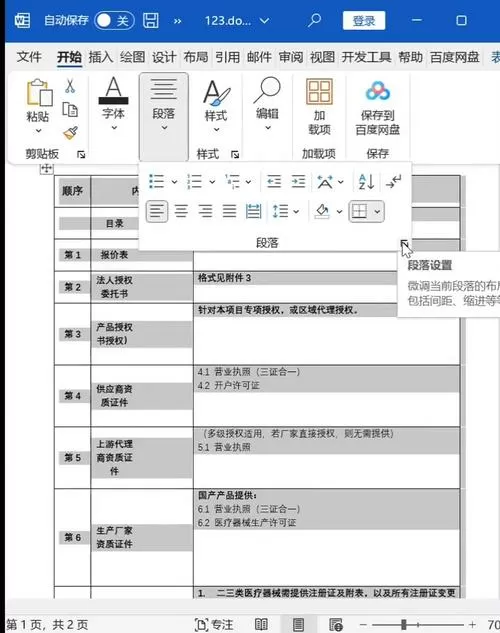Open the 审阅 ribbon tab

291,57
